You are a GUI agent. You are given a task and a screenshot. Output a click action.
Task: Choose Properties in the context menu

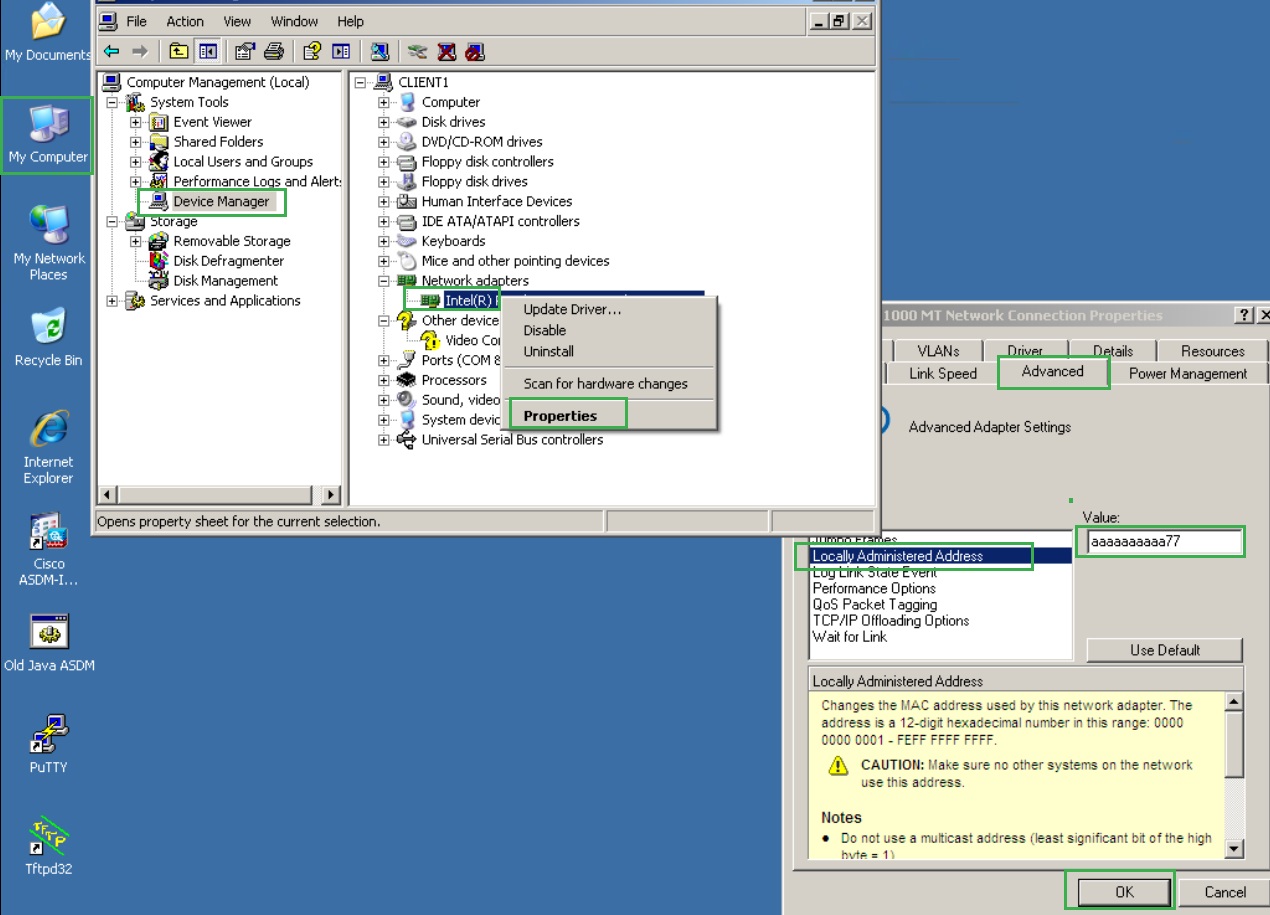[x=560, y=416]
